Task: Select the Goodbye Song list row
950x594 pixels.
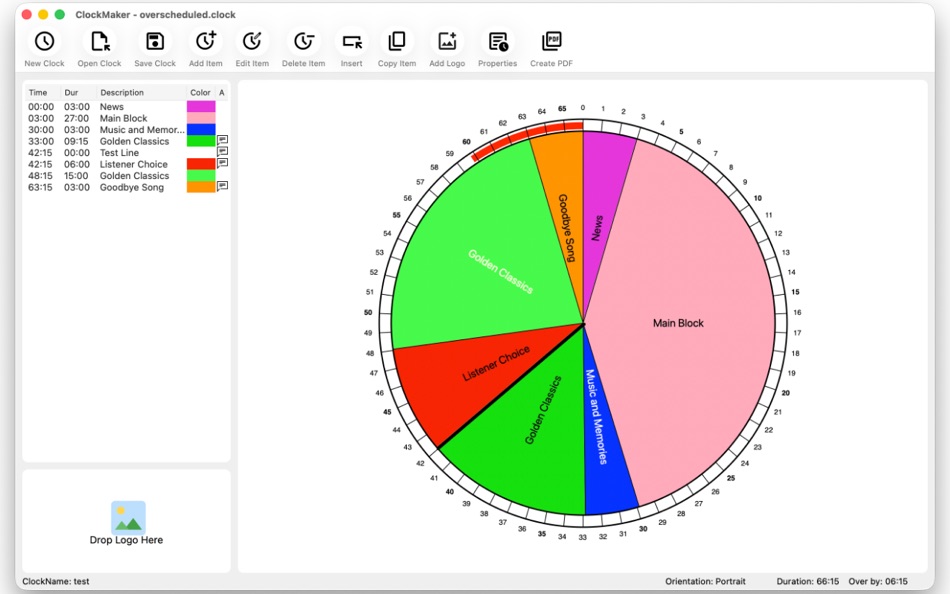Action: pos(127,187)
